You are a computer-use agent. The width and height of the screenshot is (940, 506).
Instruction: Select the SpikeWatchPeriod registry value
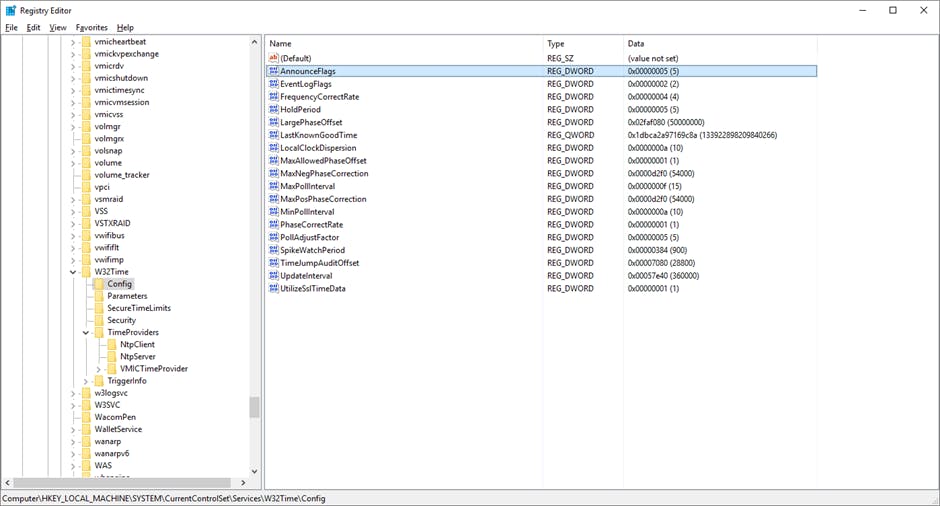click(312, 250)
